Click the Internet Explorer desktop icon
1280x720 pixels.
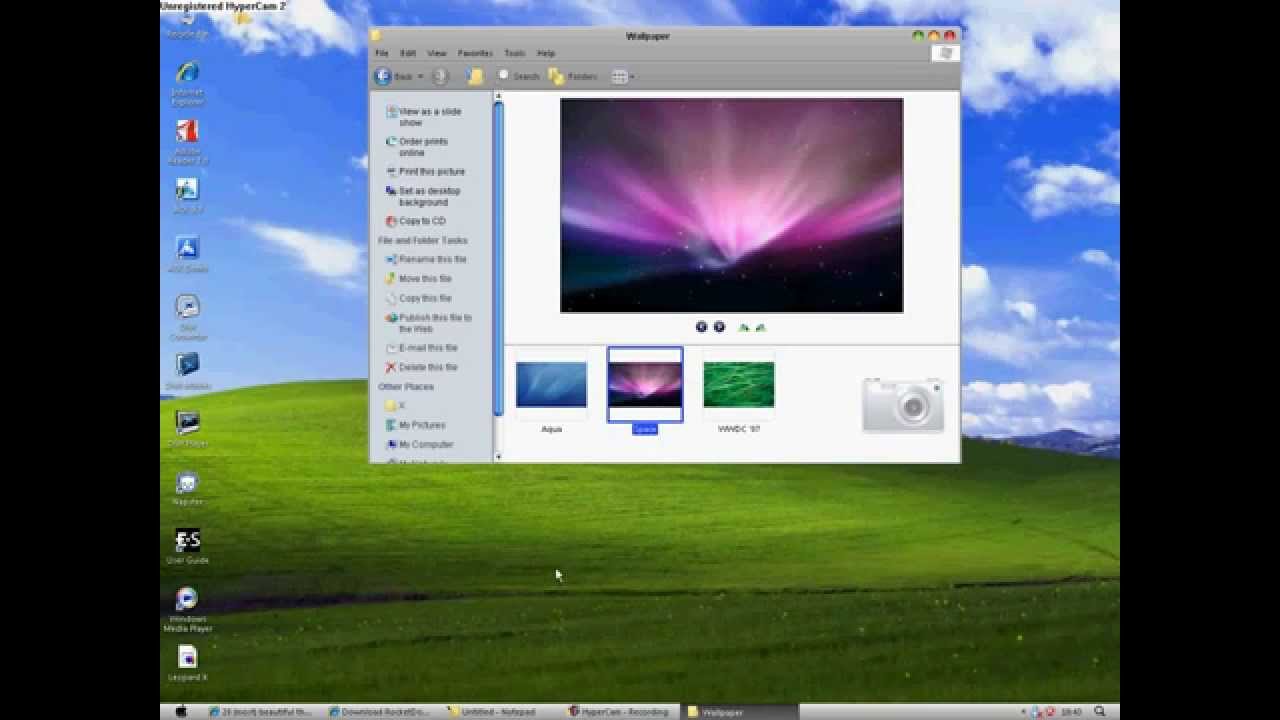(187, 82)
